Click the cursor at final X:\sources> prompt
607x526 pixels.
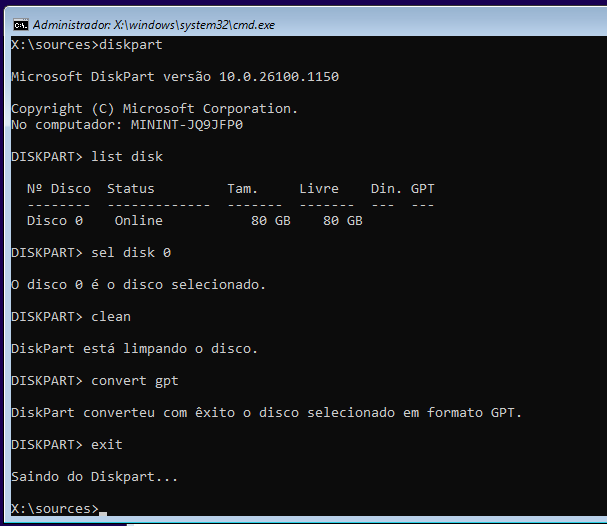[x=103, y=513]
